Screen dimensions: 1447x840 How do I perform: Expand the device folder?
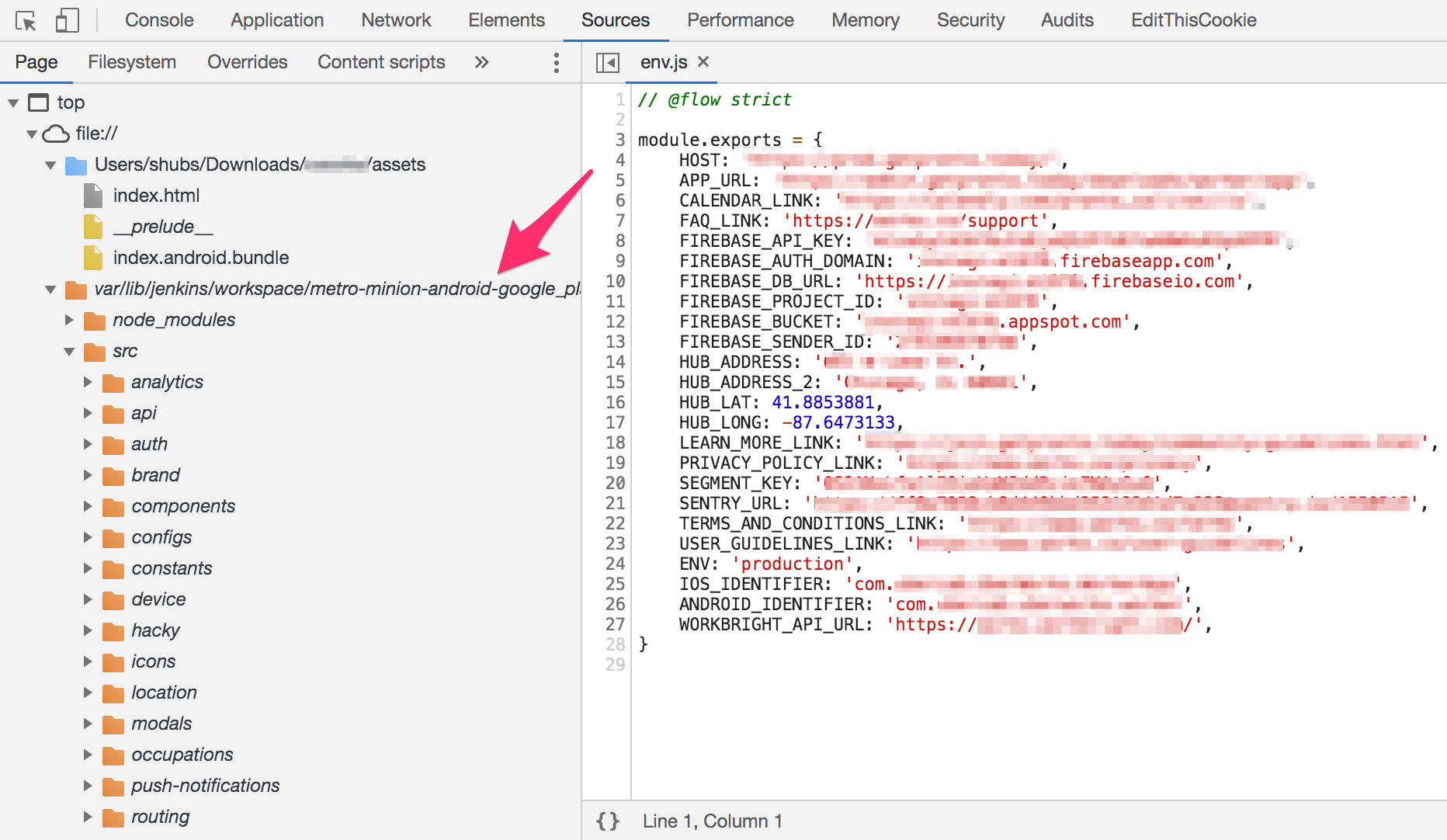tap(88, 599)
